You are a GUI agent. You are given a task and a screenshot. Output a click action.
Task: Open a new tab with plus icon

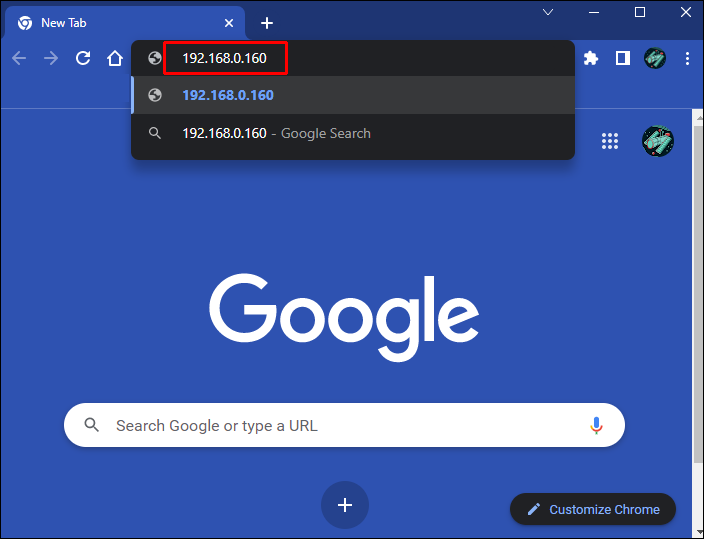pyautogui.click(x=267, y=23)
